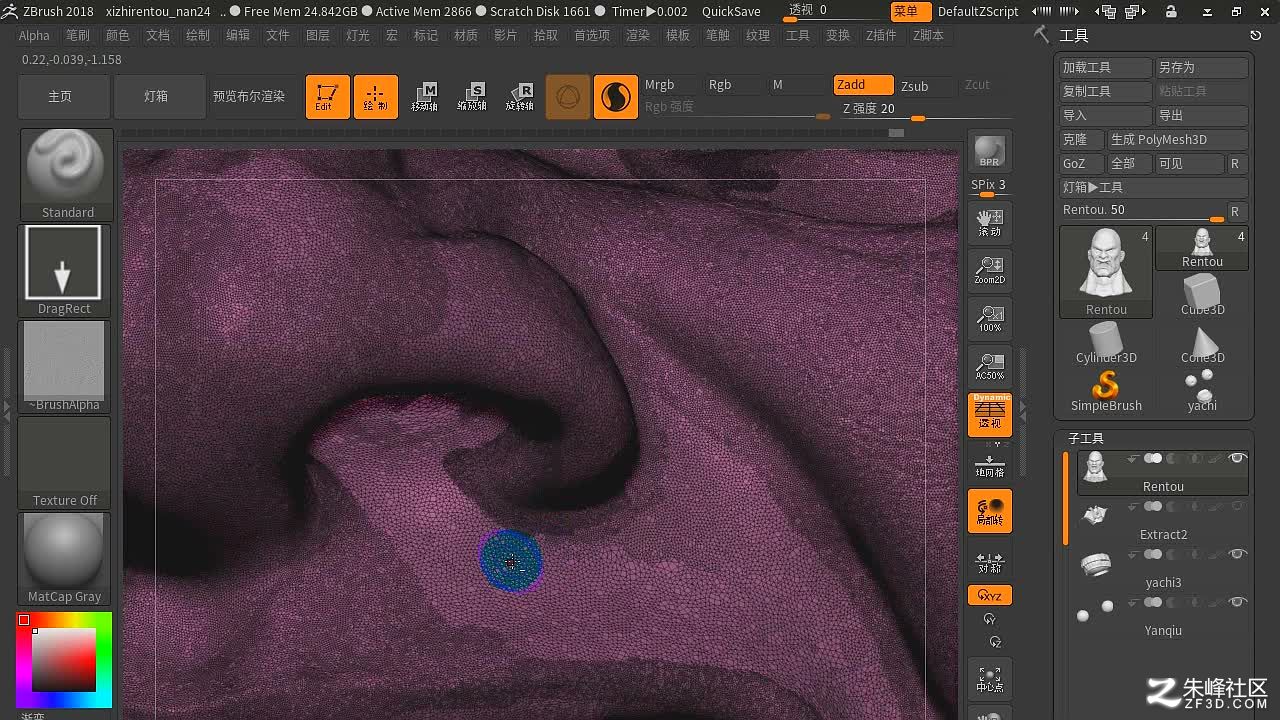1280x720 pixels.
Task: Select the Scale (S) transform tool
Action: [x=472, y=97]
